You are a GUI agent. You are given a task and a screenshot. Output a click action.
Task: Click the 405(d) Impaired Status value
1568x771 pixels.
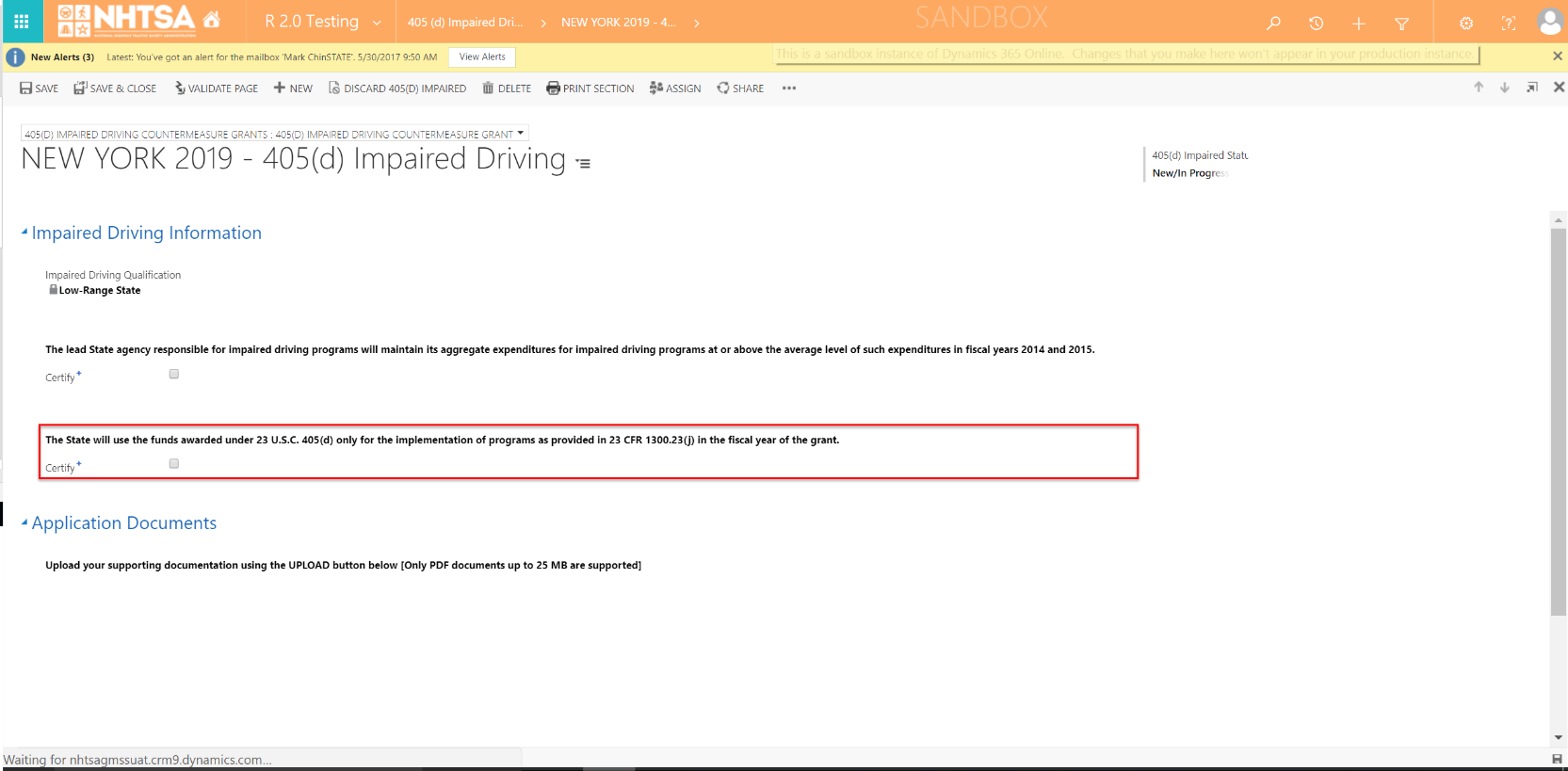click(x=1190, y=173)
